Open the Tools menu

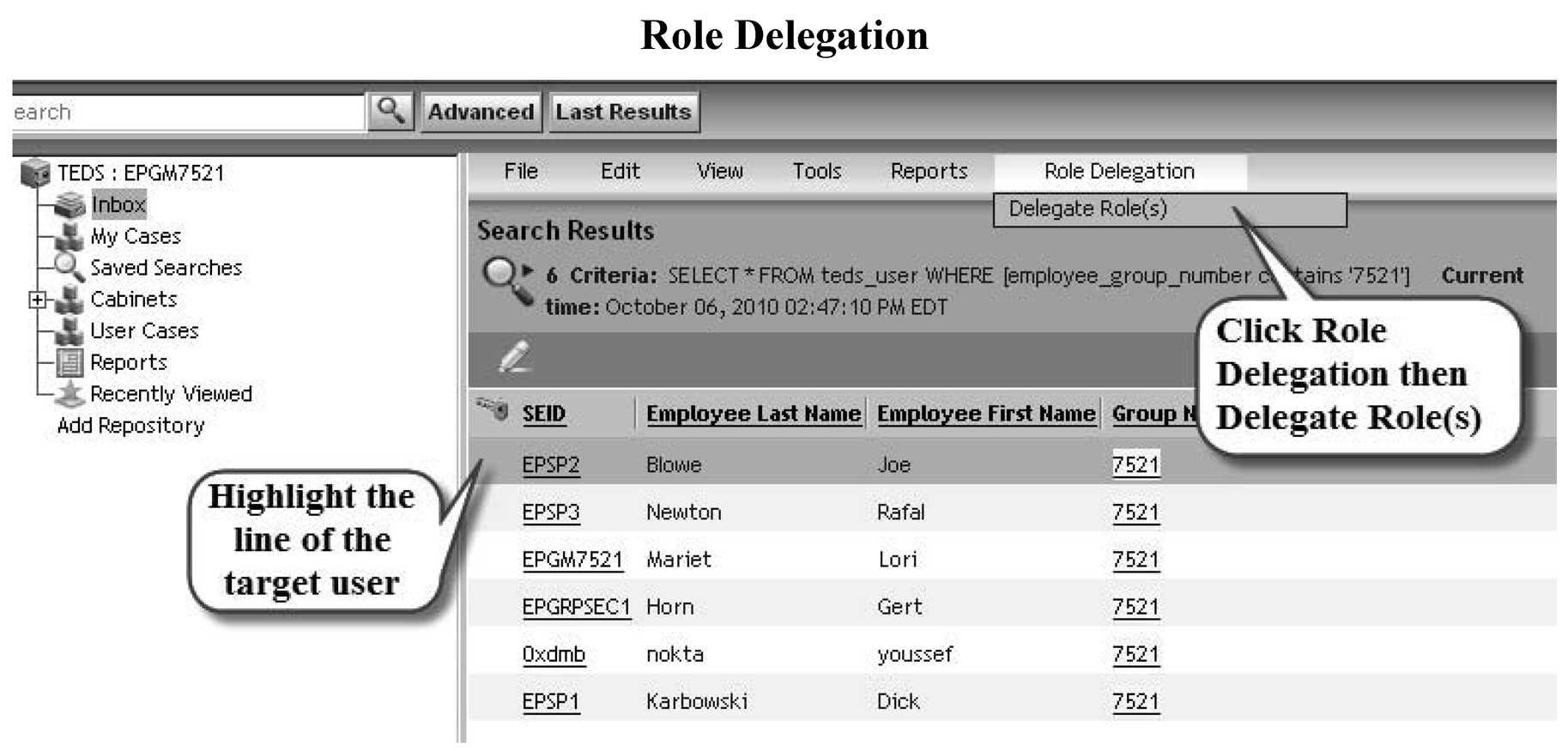click(x=816, y=172)
